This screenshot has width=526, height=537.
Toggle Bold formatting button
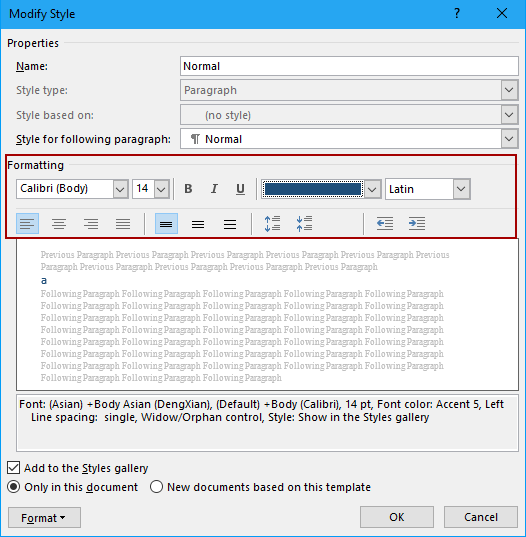pos(188,189)
